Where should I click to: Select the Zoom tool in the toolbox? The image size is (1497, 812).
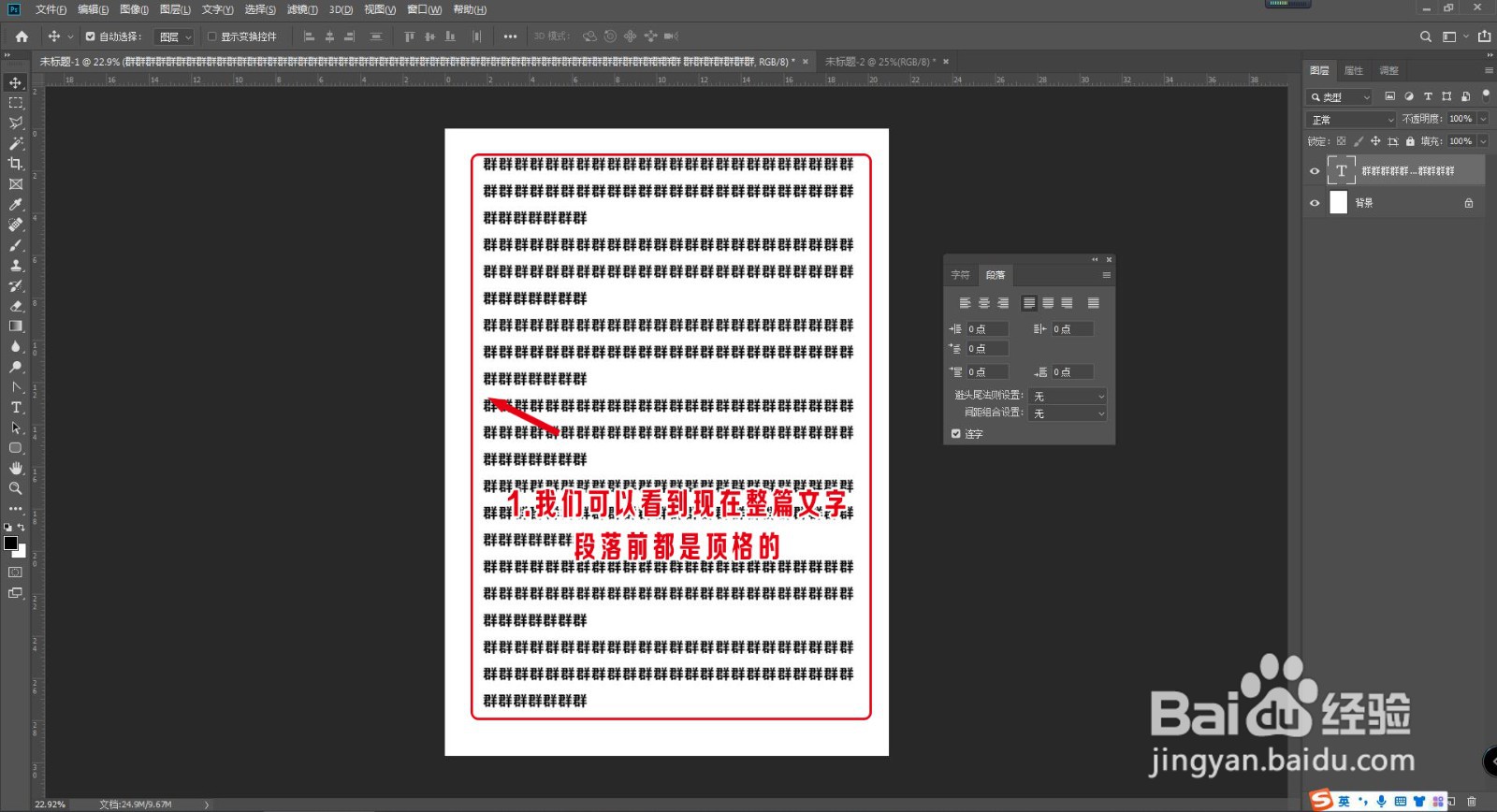point(16,488)
